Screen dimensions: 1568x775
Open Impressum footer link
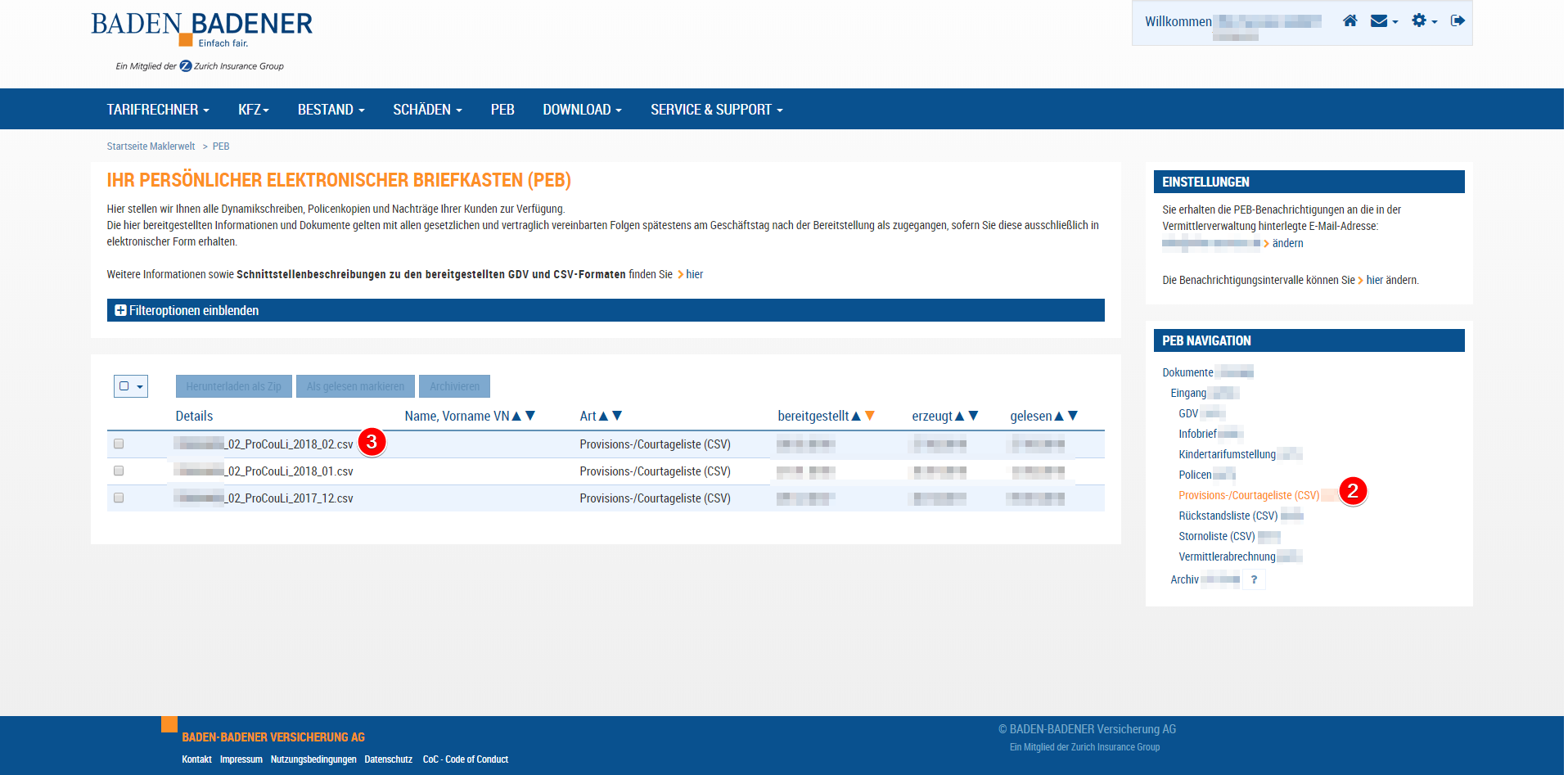(x=241, y=759)
